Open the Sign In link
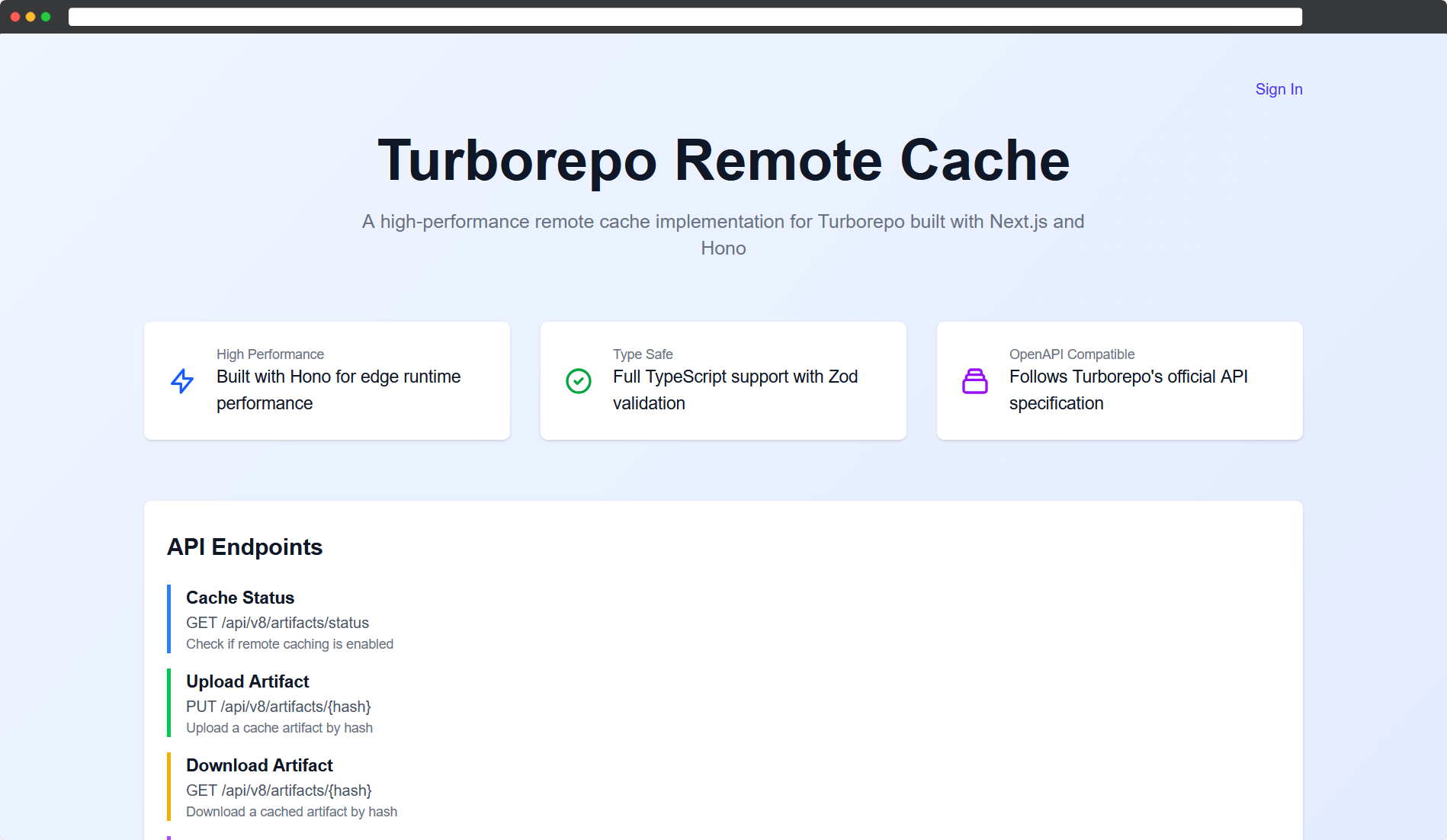 [x=1278, y=89]
